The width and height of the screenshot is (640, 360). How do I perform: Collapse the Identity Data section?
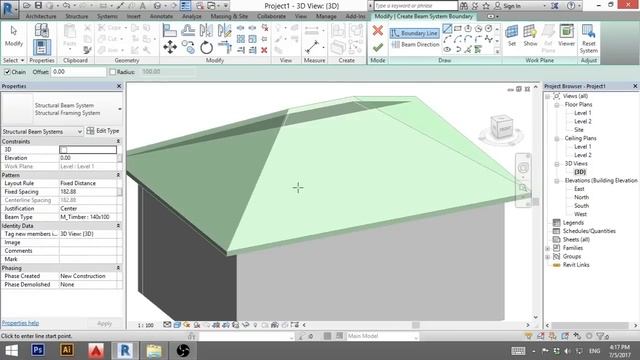click(118, 226)
